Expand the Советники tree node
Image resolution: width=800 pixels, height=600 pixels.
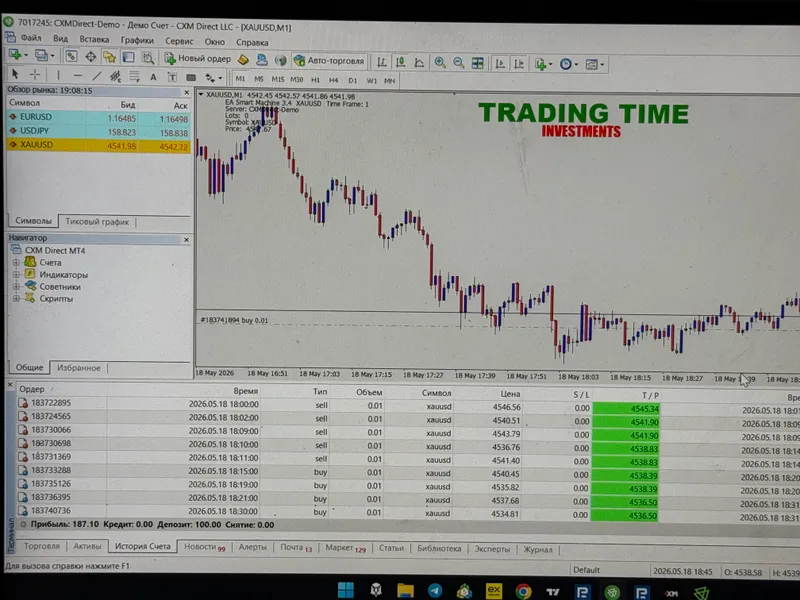point(16,286)
